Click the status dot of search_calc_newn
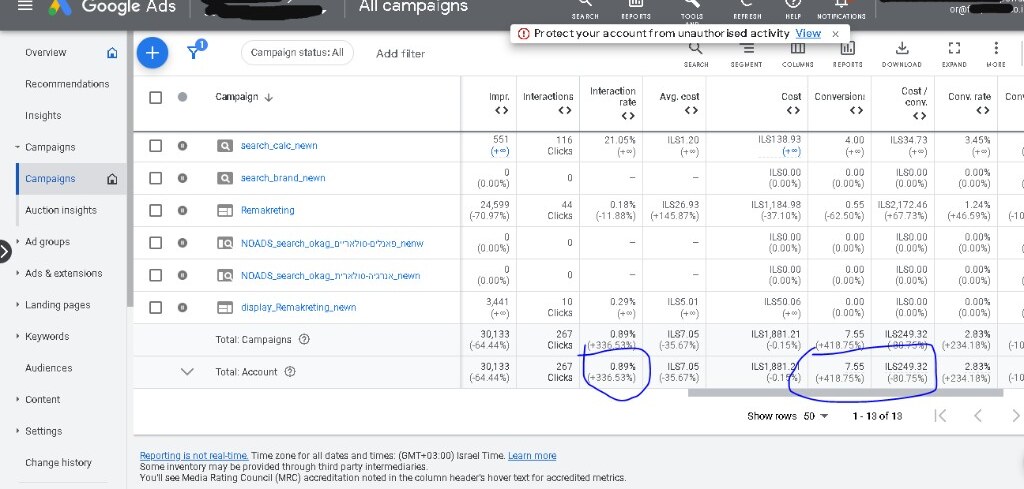The height and width of the screenshot is (489, 1024). coord(182,146)
